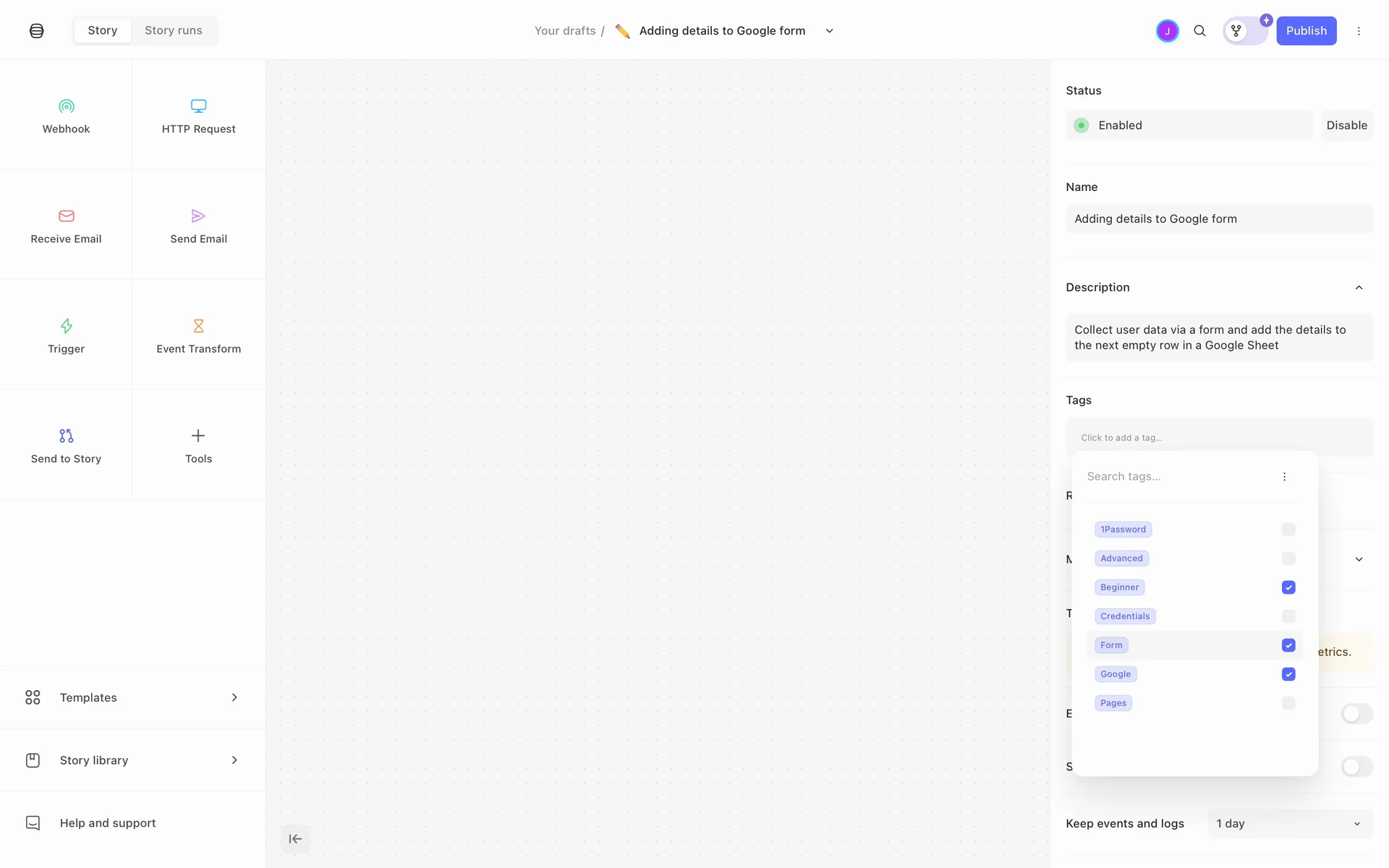Screen dimensions: 1389x868
Task: Collapse the Description section chevron
Action: point(1359,288)
